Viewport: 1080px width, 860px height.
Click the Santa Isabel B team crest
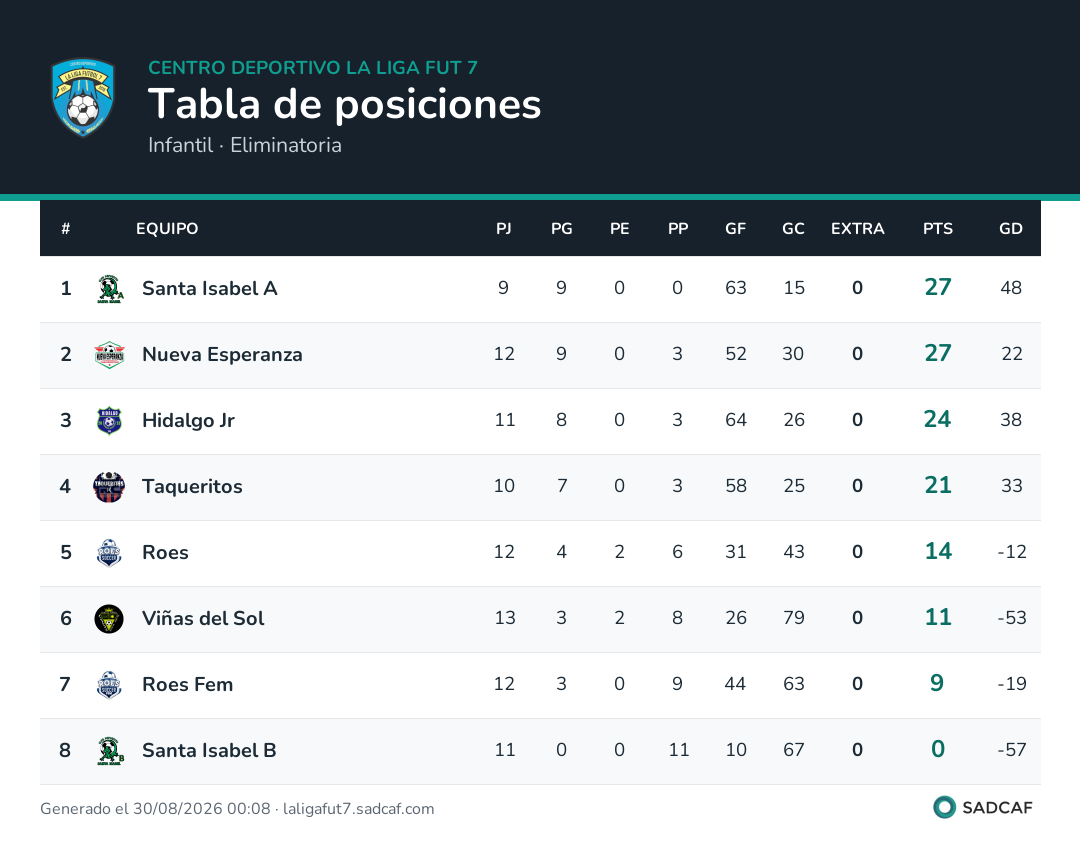(110, 751)
